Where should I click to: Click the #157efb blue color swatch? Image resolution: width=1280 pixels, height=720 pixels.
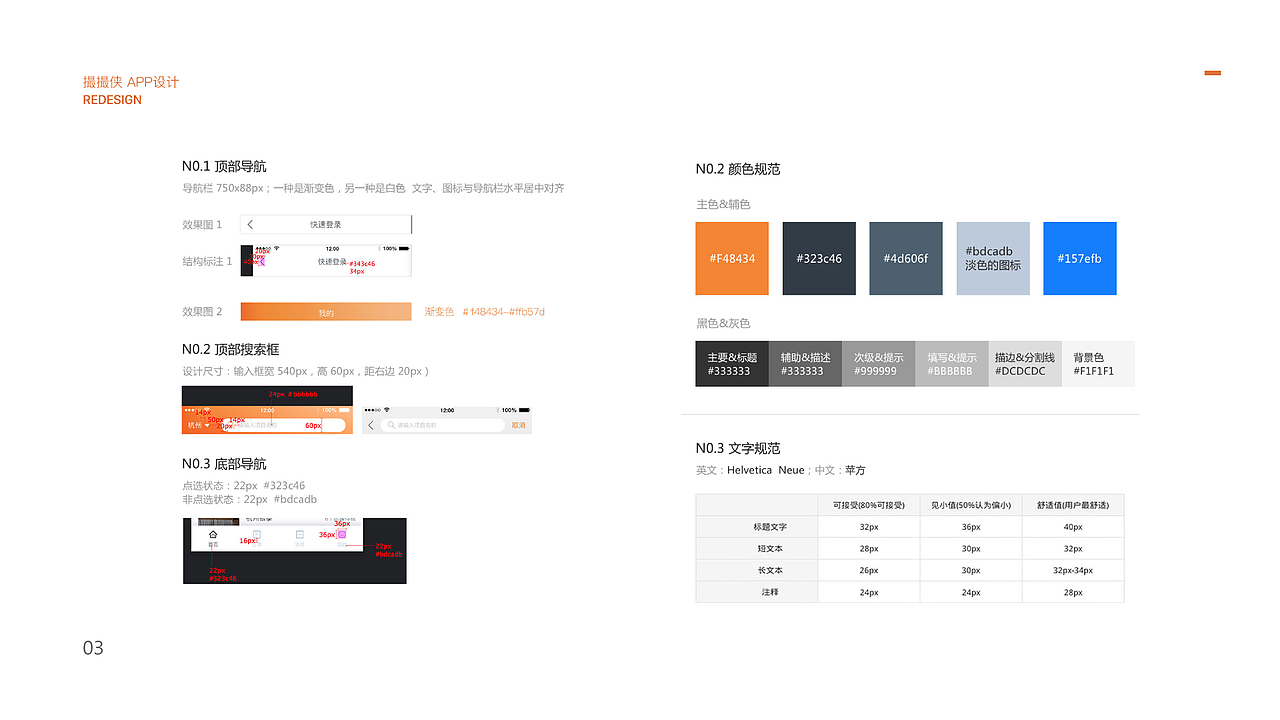click(x=1079, y=258)
